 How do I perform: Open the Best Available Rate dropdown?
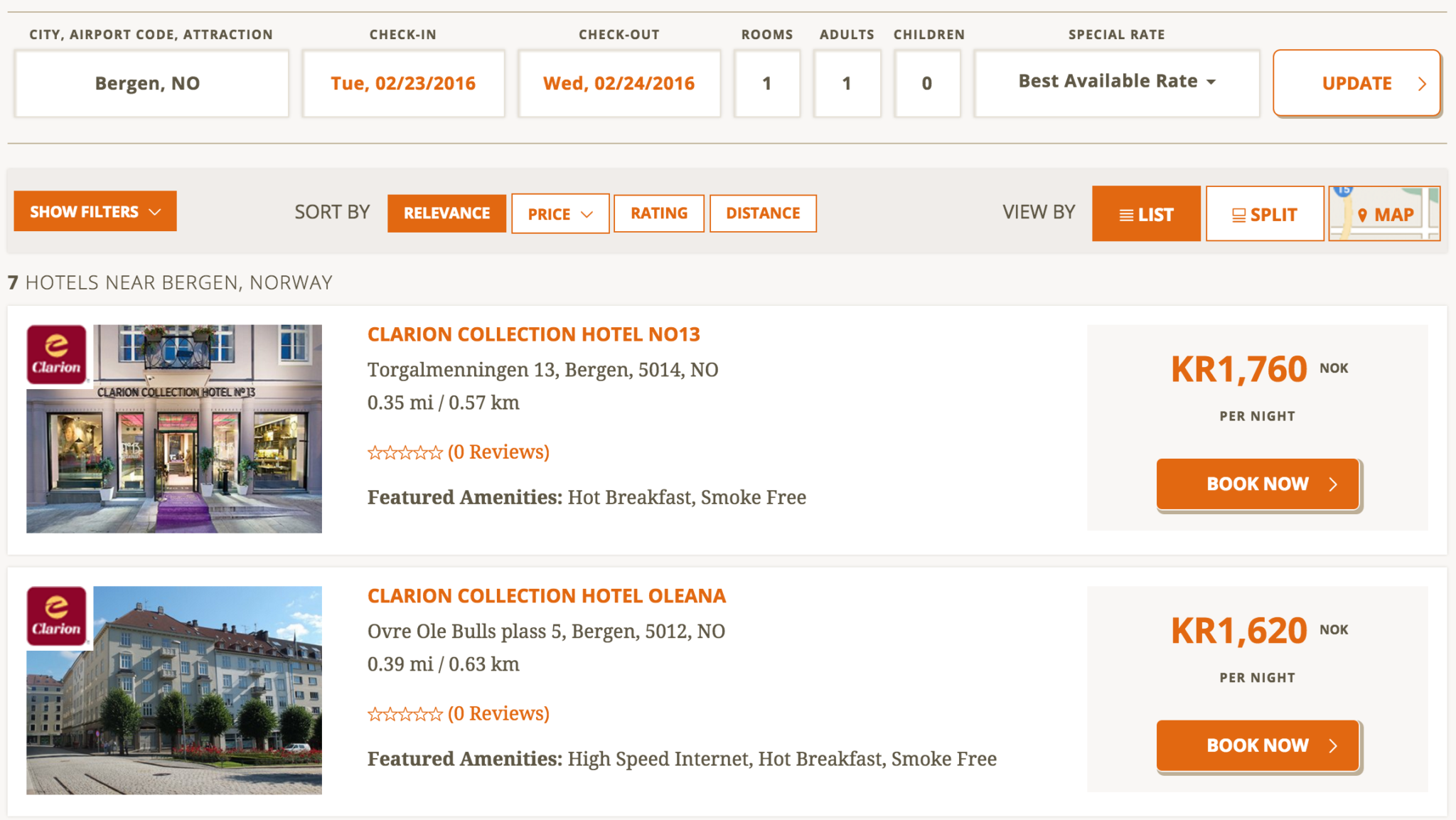[1116, 82]
